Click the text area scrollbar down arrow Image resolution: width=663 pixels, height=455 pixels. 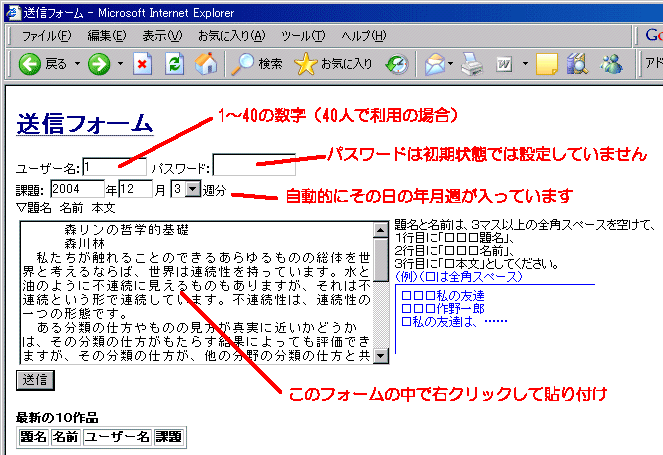click(x=380, y=357)
